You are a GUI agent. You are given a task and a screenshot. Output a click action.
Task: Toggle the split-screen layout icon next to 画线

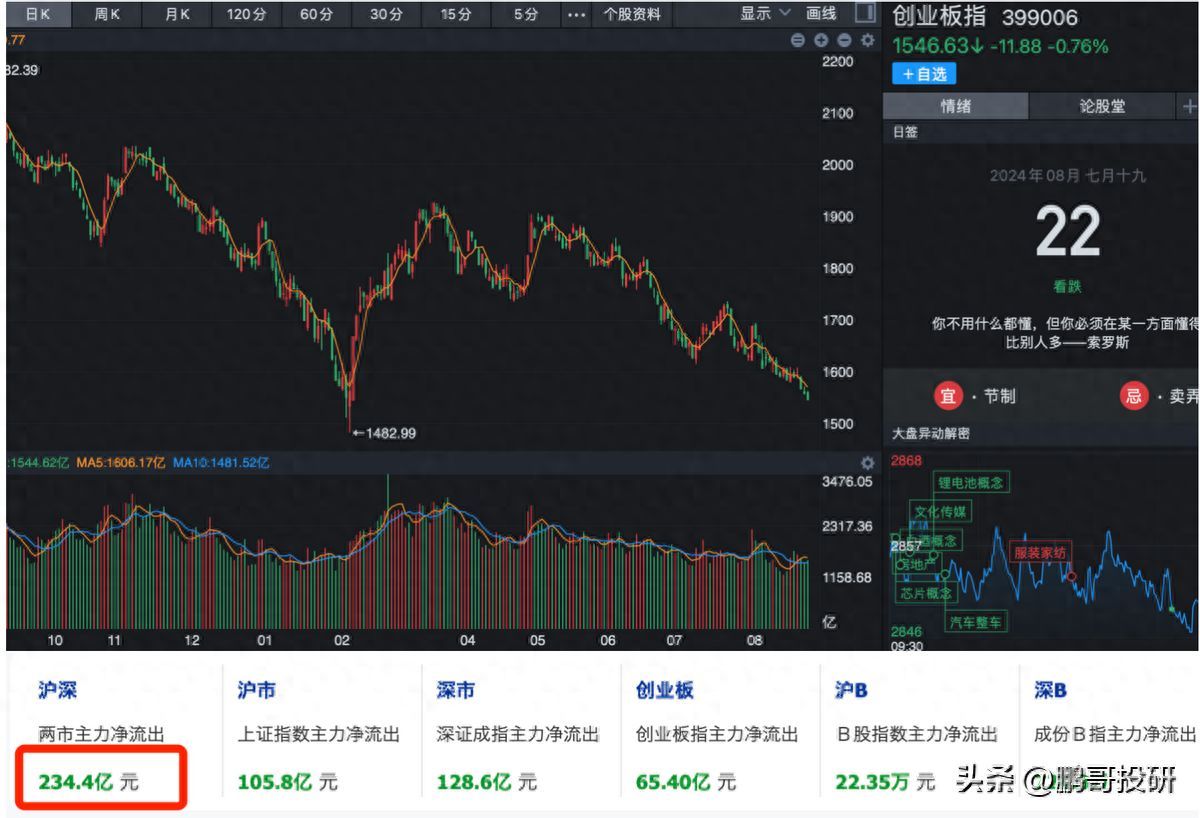(x=868, y=13)
